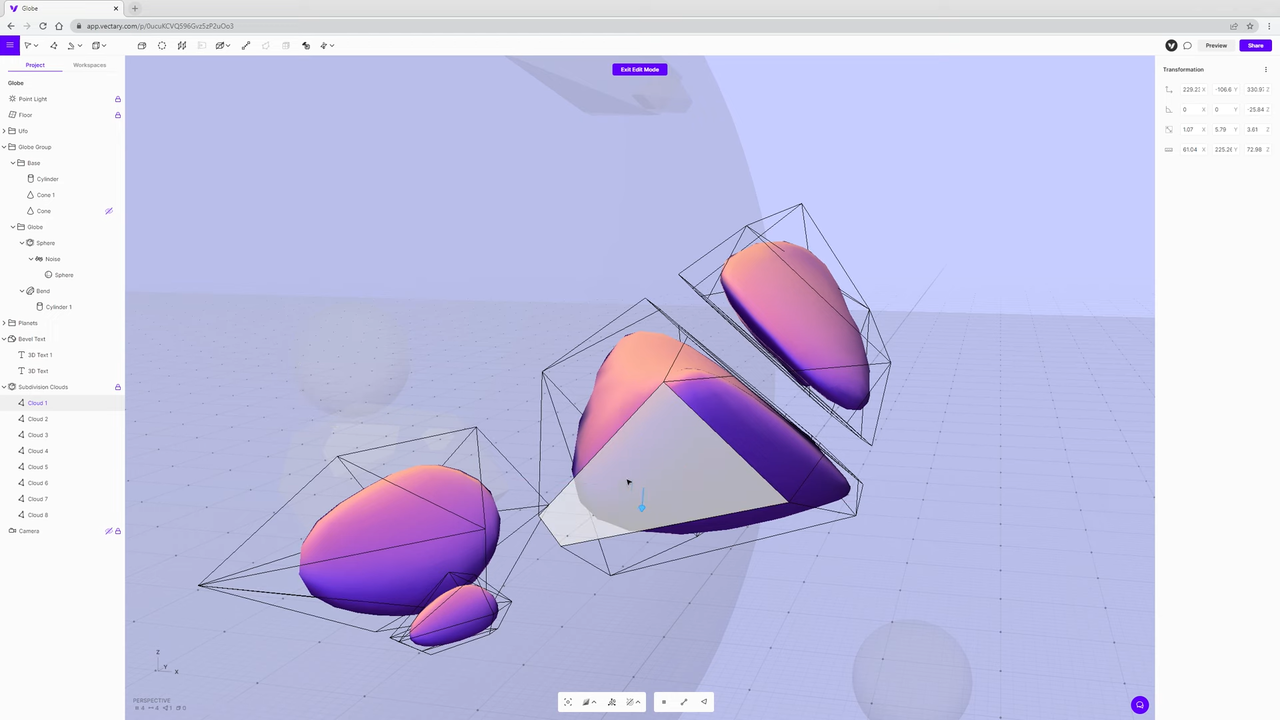Expand the Planets folder
This screenshot has height=720, width=1280.
point(4,323)
